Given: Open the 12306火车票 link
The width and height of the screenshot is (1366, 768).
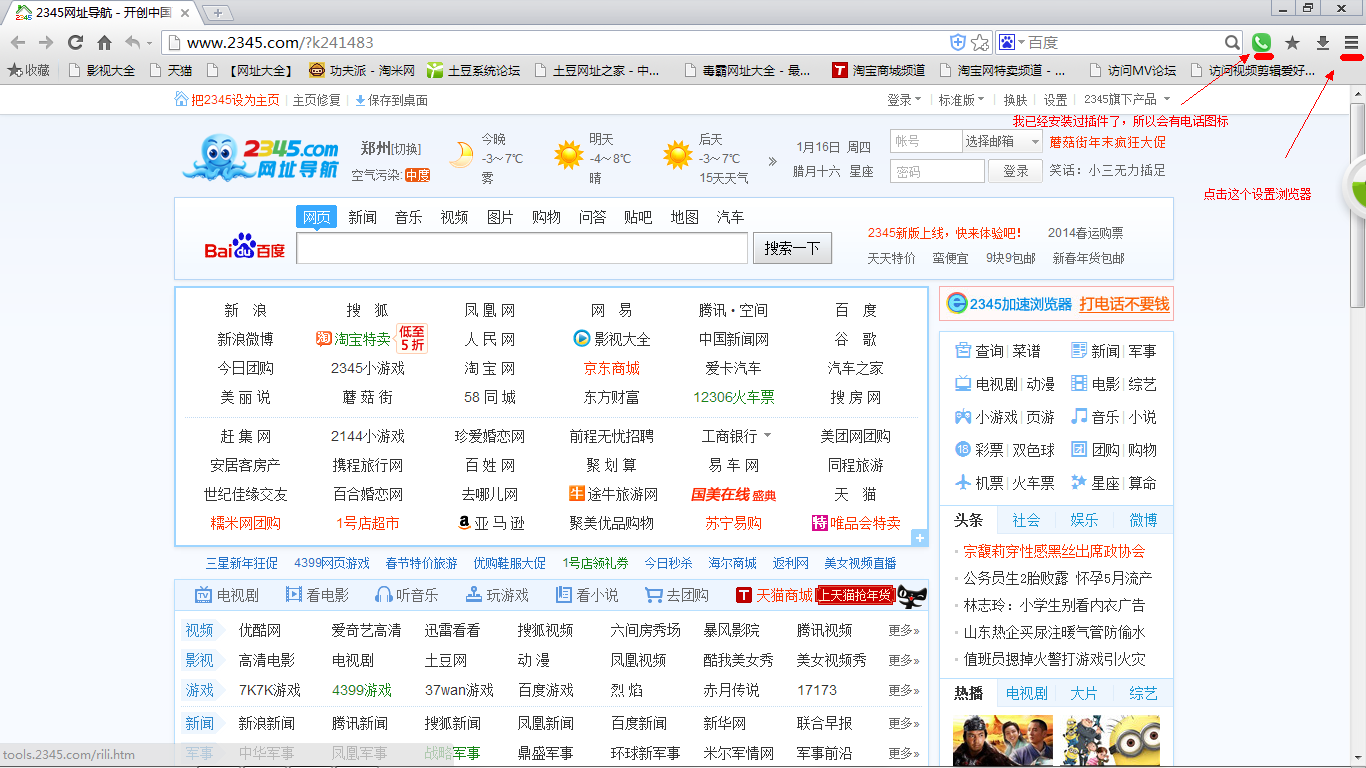Looking at the screenshot, I should (x=734, y=397).
